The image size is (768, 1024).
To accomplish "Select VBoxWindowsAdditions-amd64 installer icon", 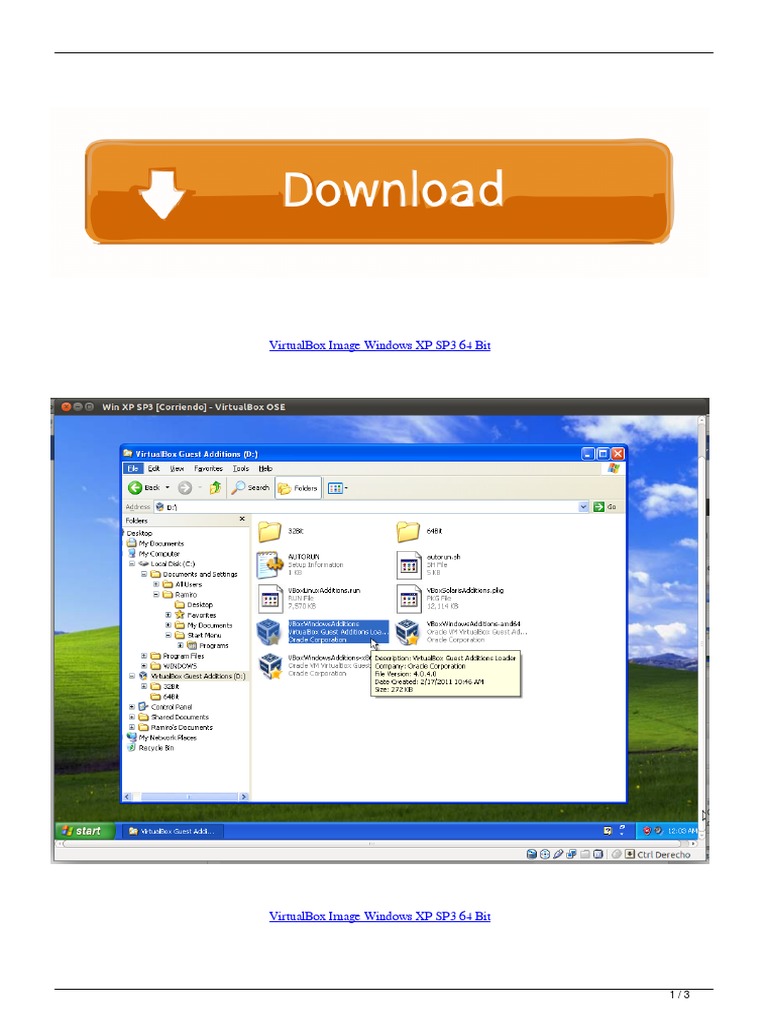I will [x=408, y=632].
